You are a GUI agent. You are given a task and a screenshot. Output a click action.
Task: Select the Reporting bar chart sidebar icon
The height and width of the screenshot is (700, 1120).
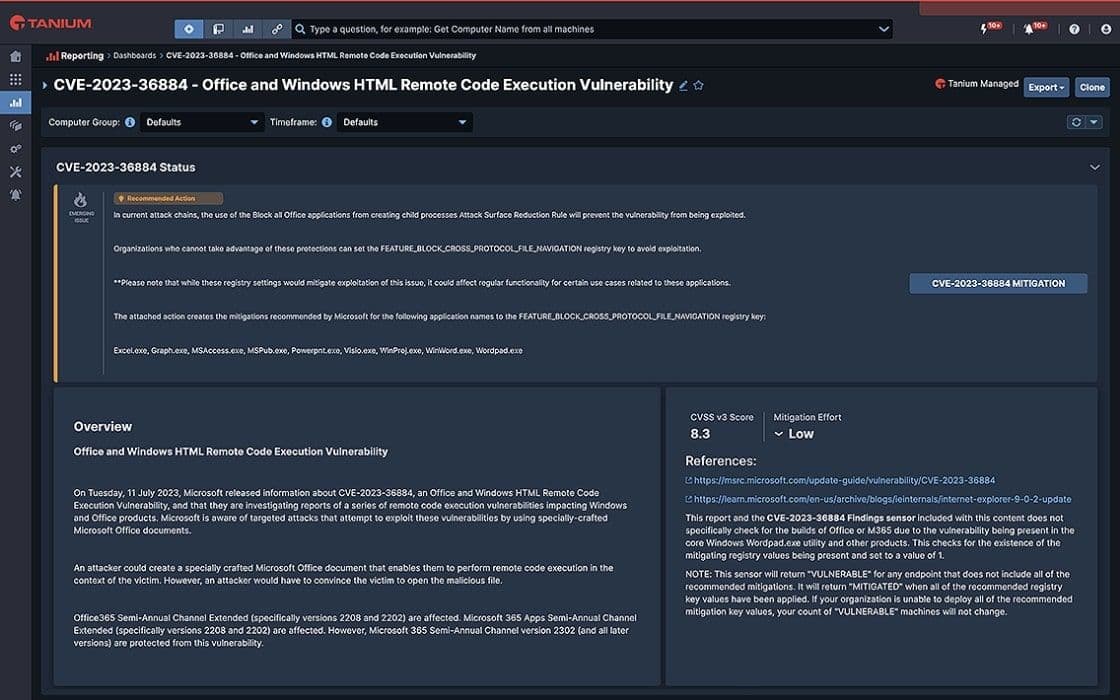coord(15,103)
